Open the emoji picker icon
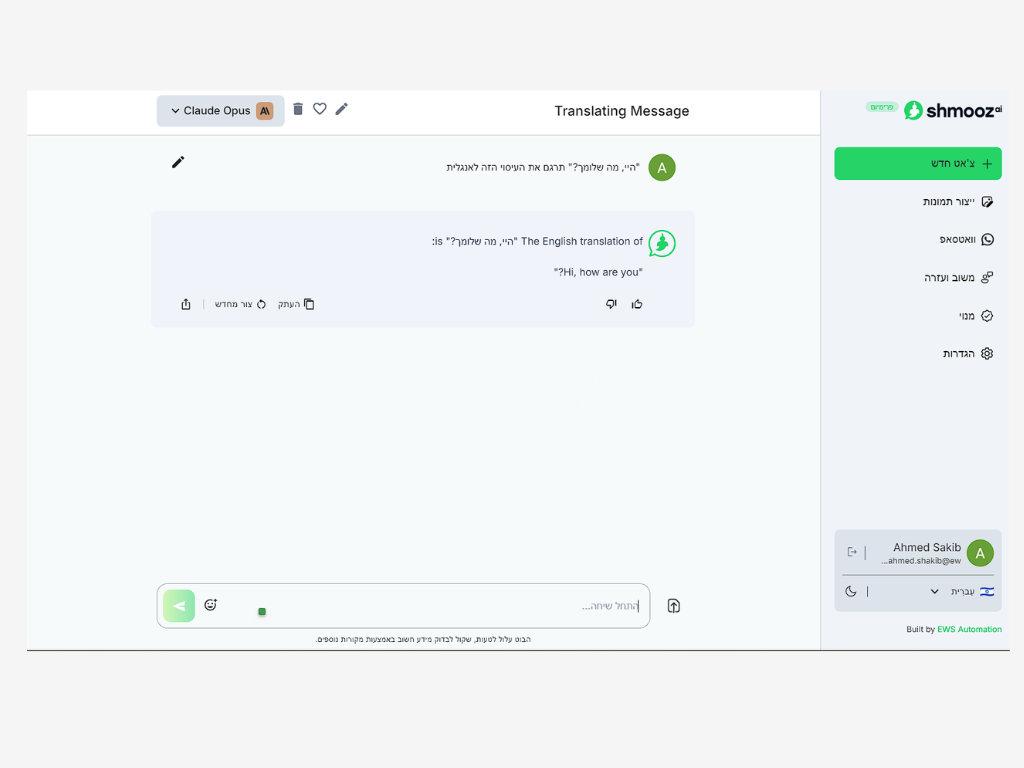 click(x=210, y=605)
